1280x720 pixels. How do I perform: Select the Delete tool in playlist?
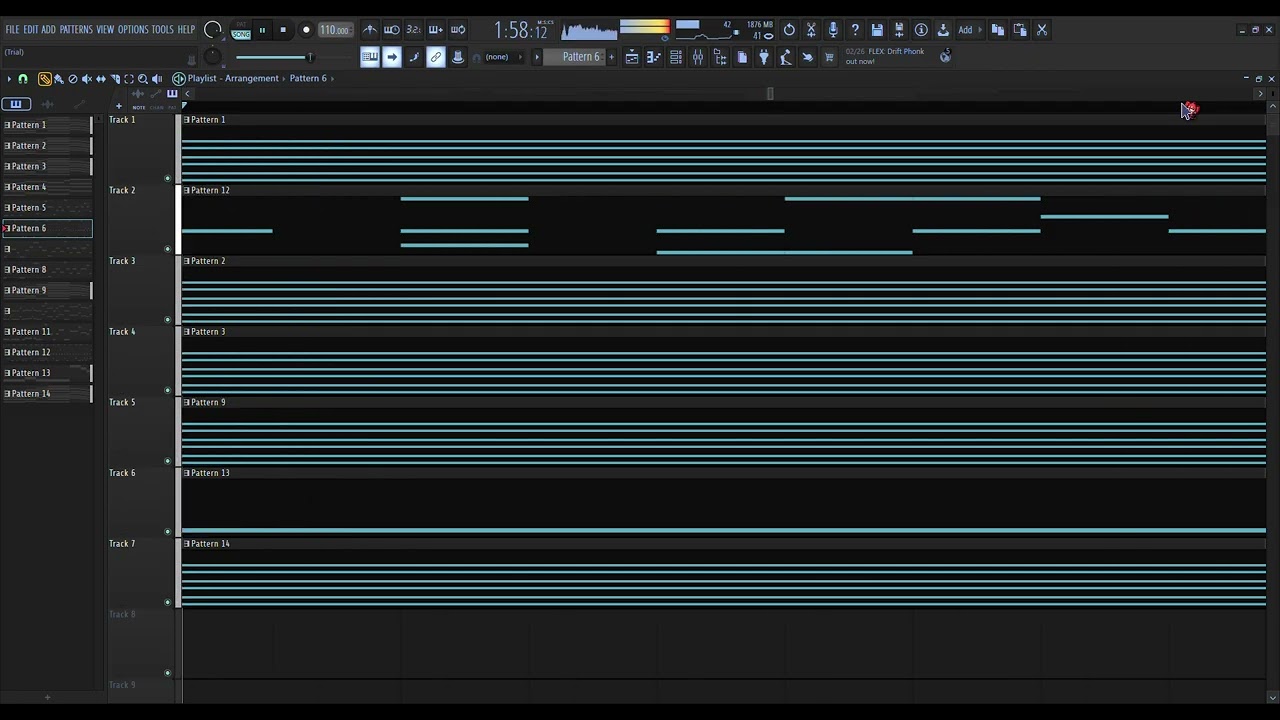click(73, 79)
